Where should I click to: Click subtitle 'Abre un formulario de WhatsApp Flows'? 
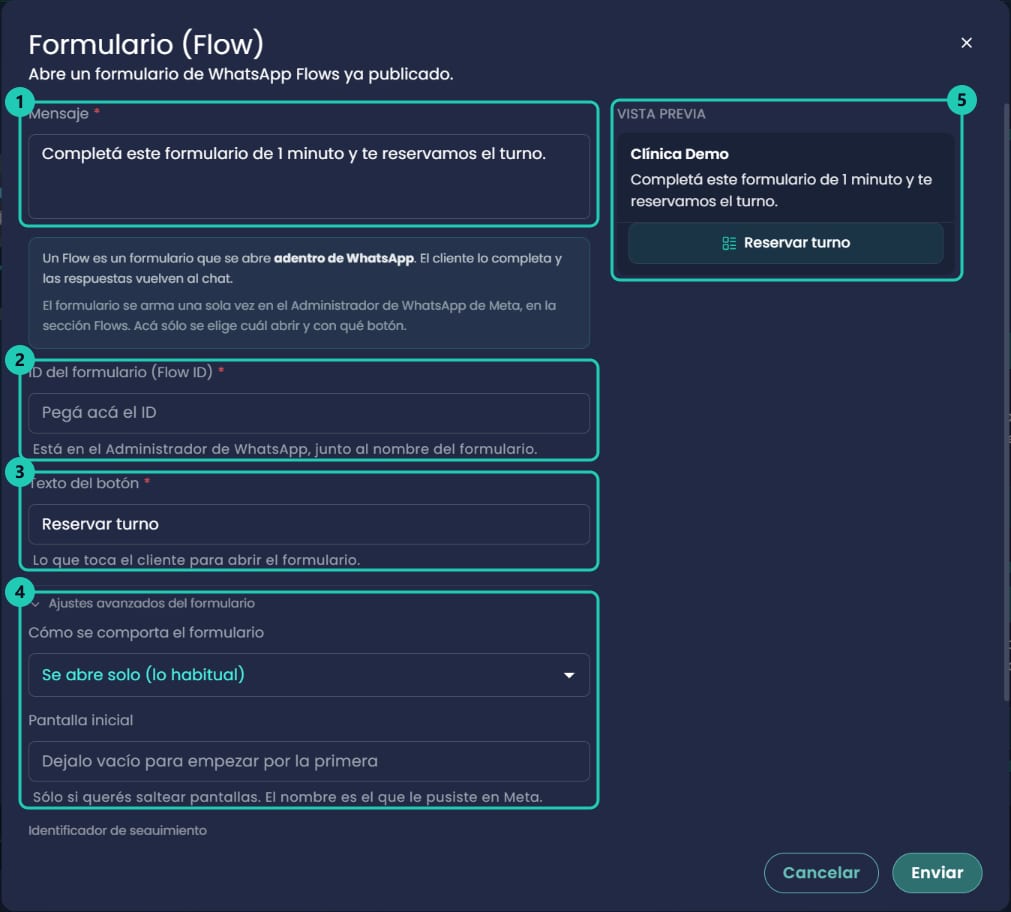coord(240,74)
